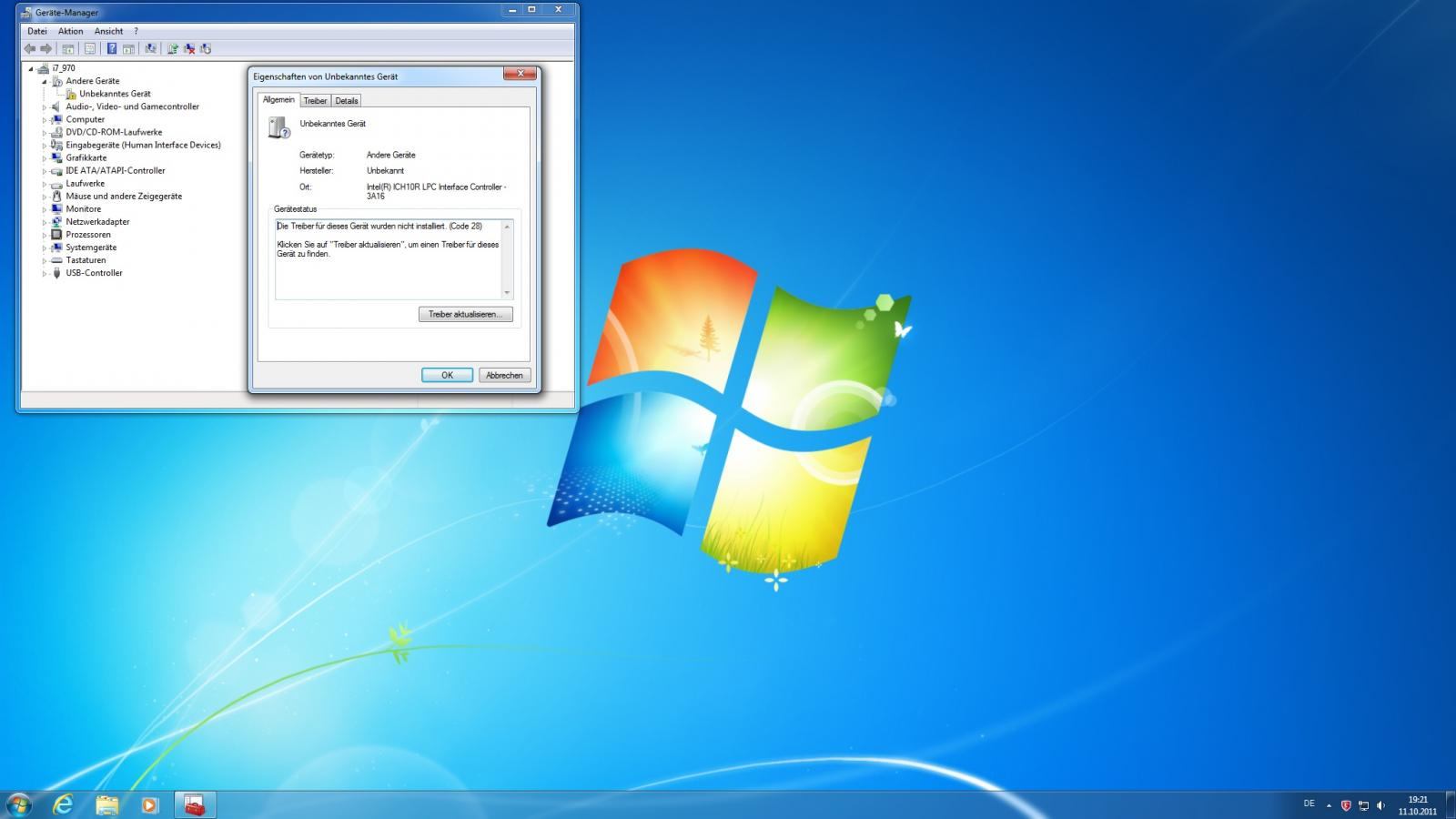Click Gerätestatus scrollbar down arrow

click(x=507, y=292)
